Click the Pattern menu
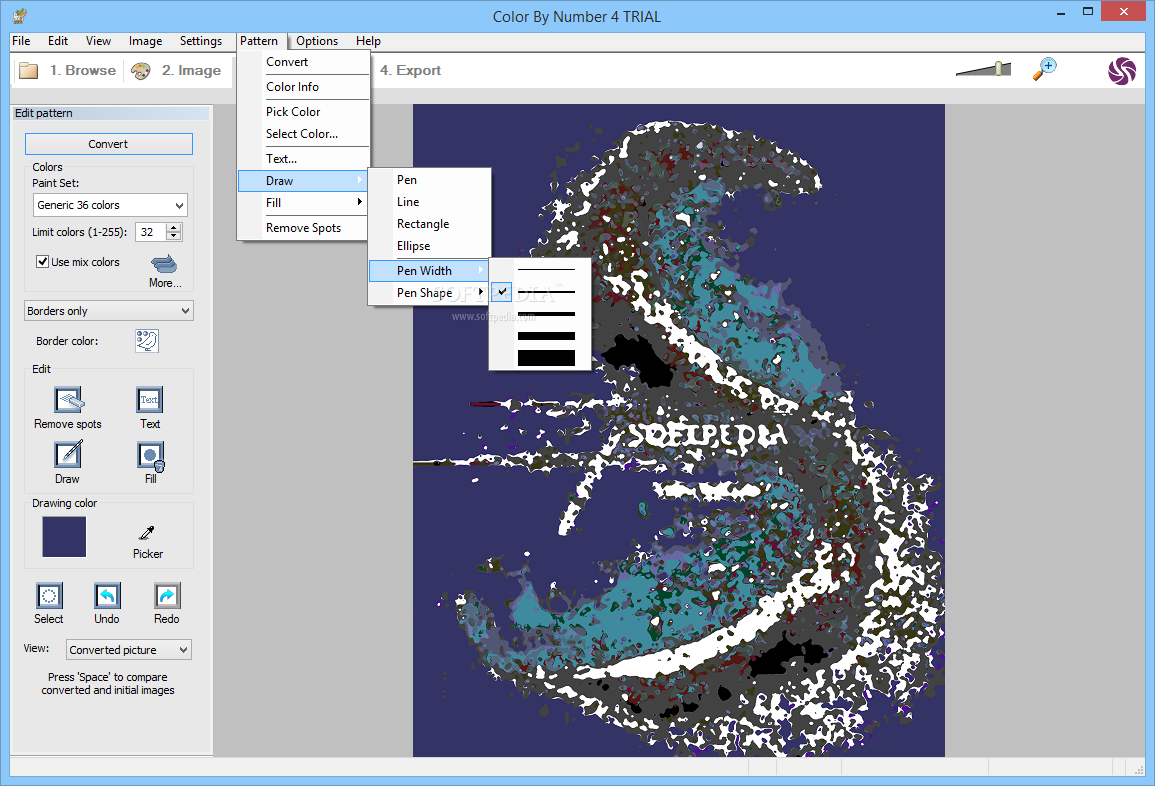Image resolution: width=1155 pixels, height=786 pixels. [259, 41]
